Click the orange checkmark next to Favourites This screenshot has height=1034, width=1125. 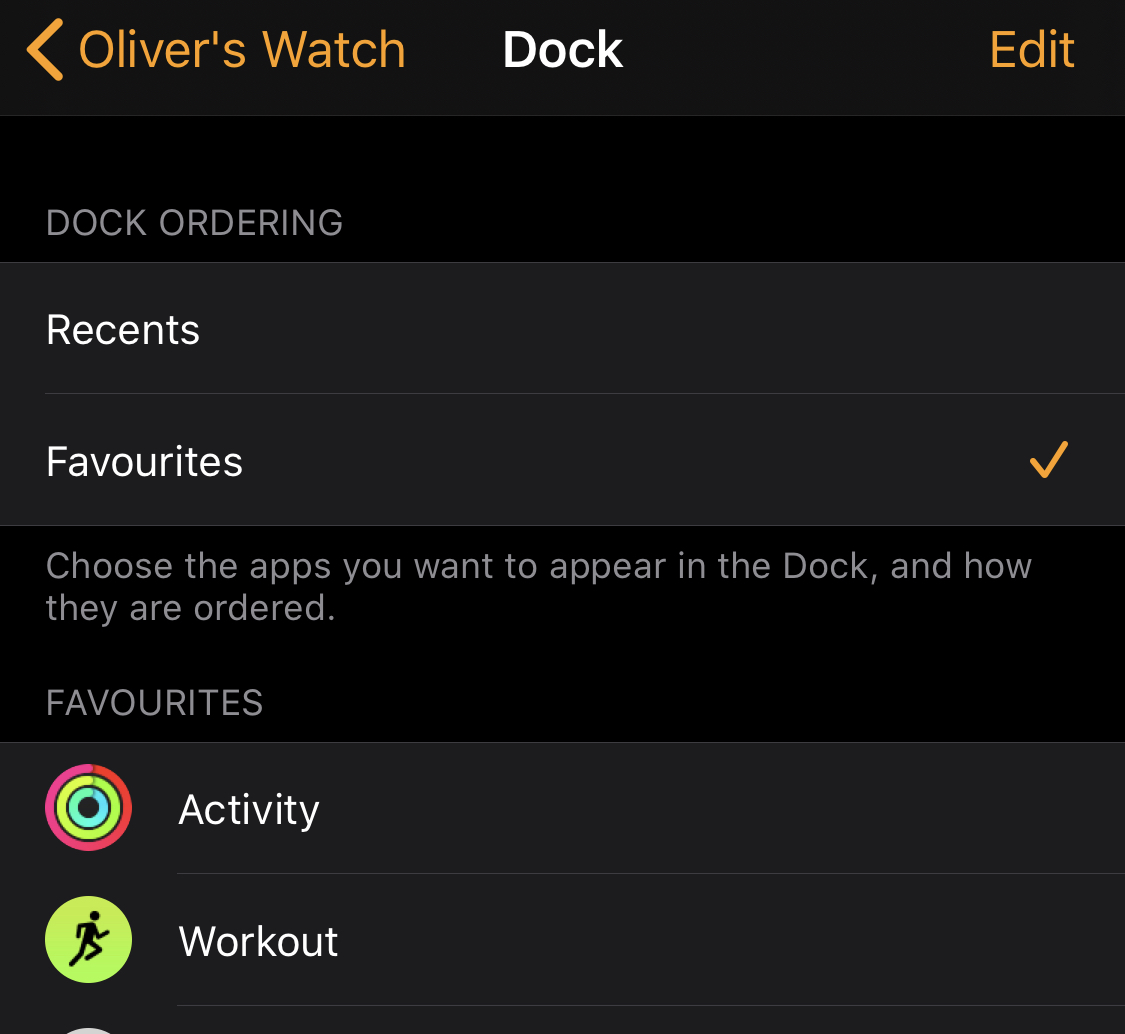click(x=1047, y=460)
